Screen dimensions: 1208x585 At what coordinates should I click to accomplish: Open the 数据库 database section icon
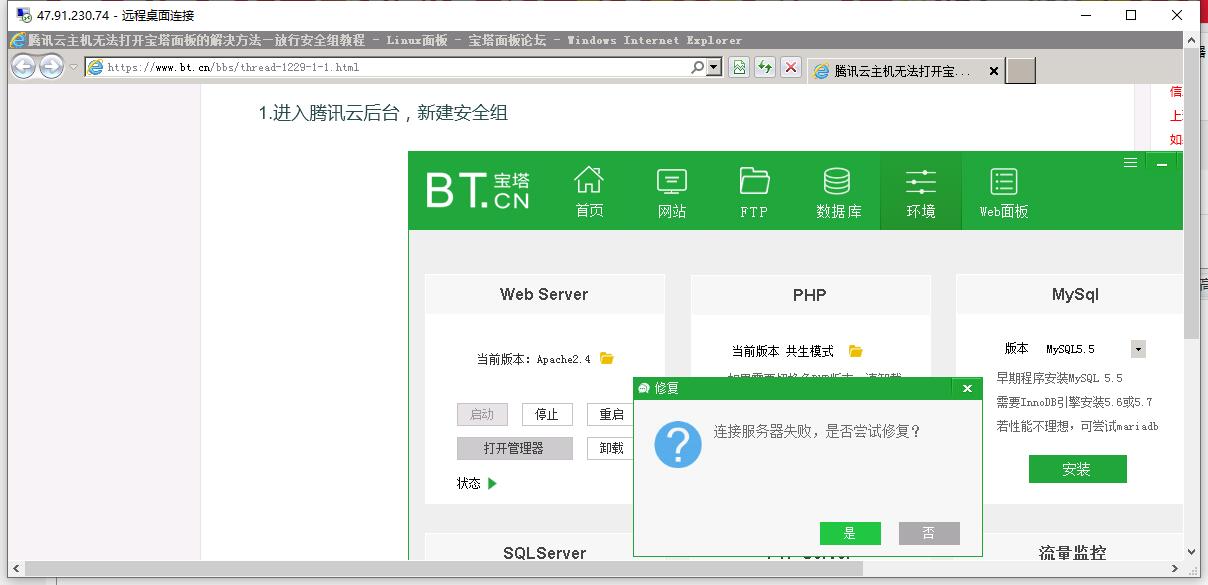[838, 191]
